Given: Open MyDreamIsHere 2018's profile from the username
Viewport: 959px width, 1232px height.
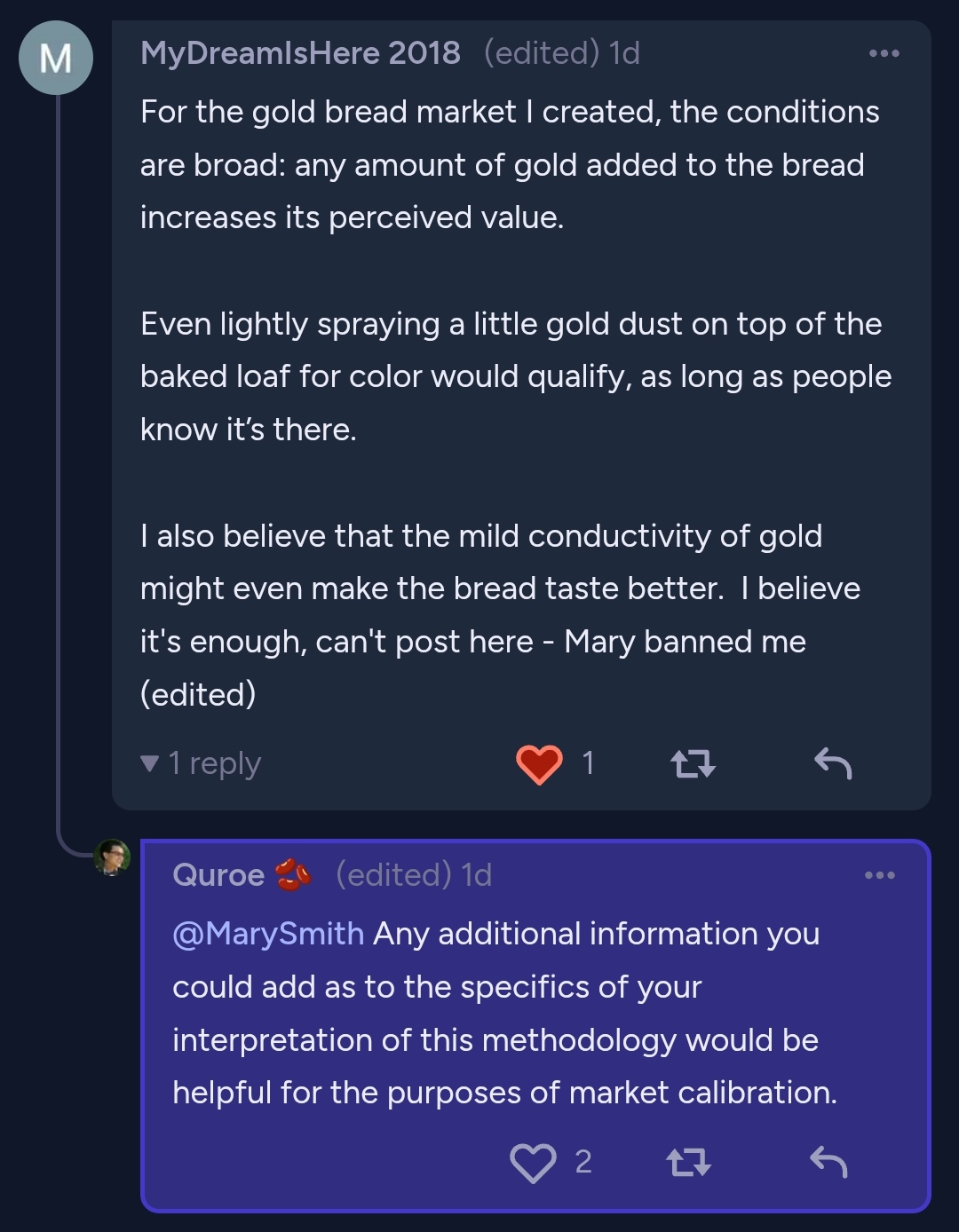Looking at the screenshot, I should click(300, 53).
